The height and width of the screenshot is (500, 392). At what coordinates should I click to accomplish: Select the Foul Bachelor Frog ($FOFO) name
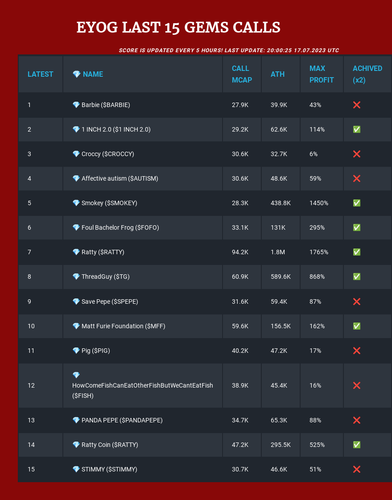pyautogui.click(x=120, y=228)
